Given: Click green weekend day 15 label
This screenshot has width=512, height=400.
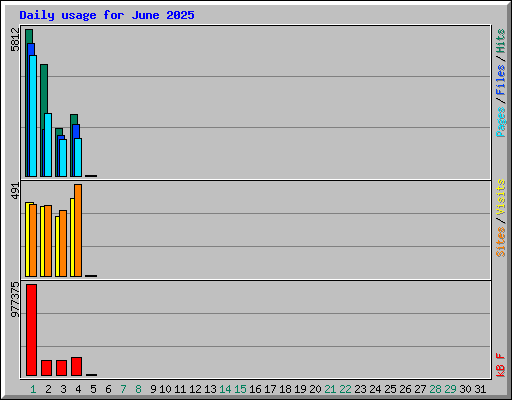Looking at the screenshot, I should click(x=240, y=389).
